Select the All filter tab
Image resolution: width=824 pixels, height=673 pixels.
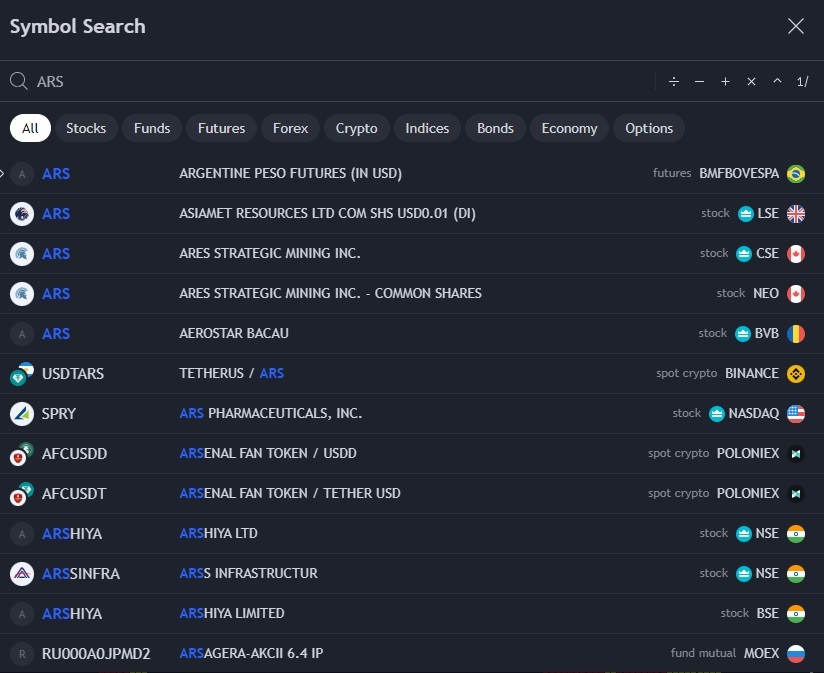click(x=30, y=128)
